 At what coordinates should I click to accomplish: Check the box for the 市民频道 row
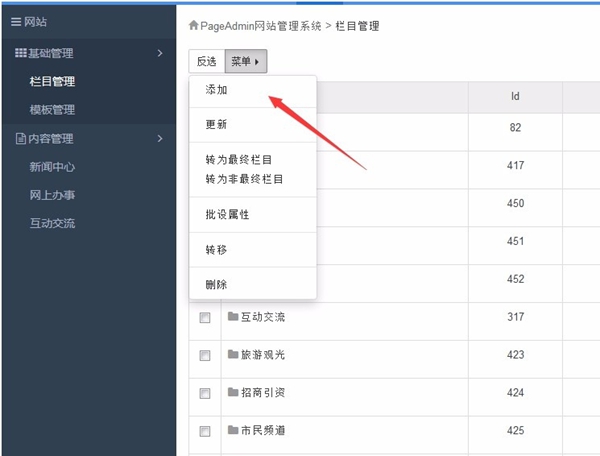pos(205,431)
